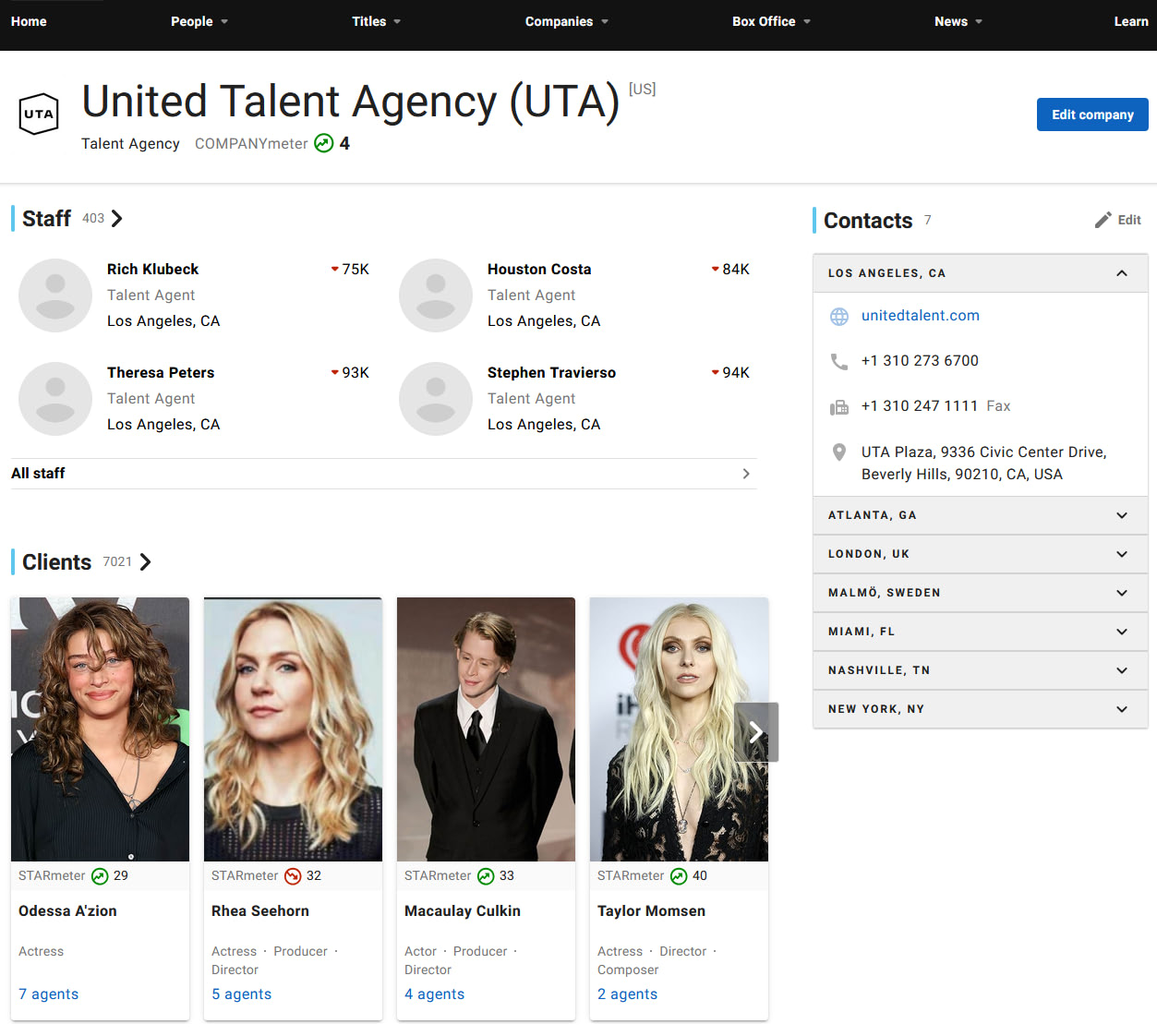Click the globe icon beside unitedtalent.com
The width and height of the screenshot is (1157, 1036).
pos(838,316)
